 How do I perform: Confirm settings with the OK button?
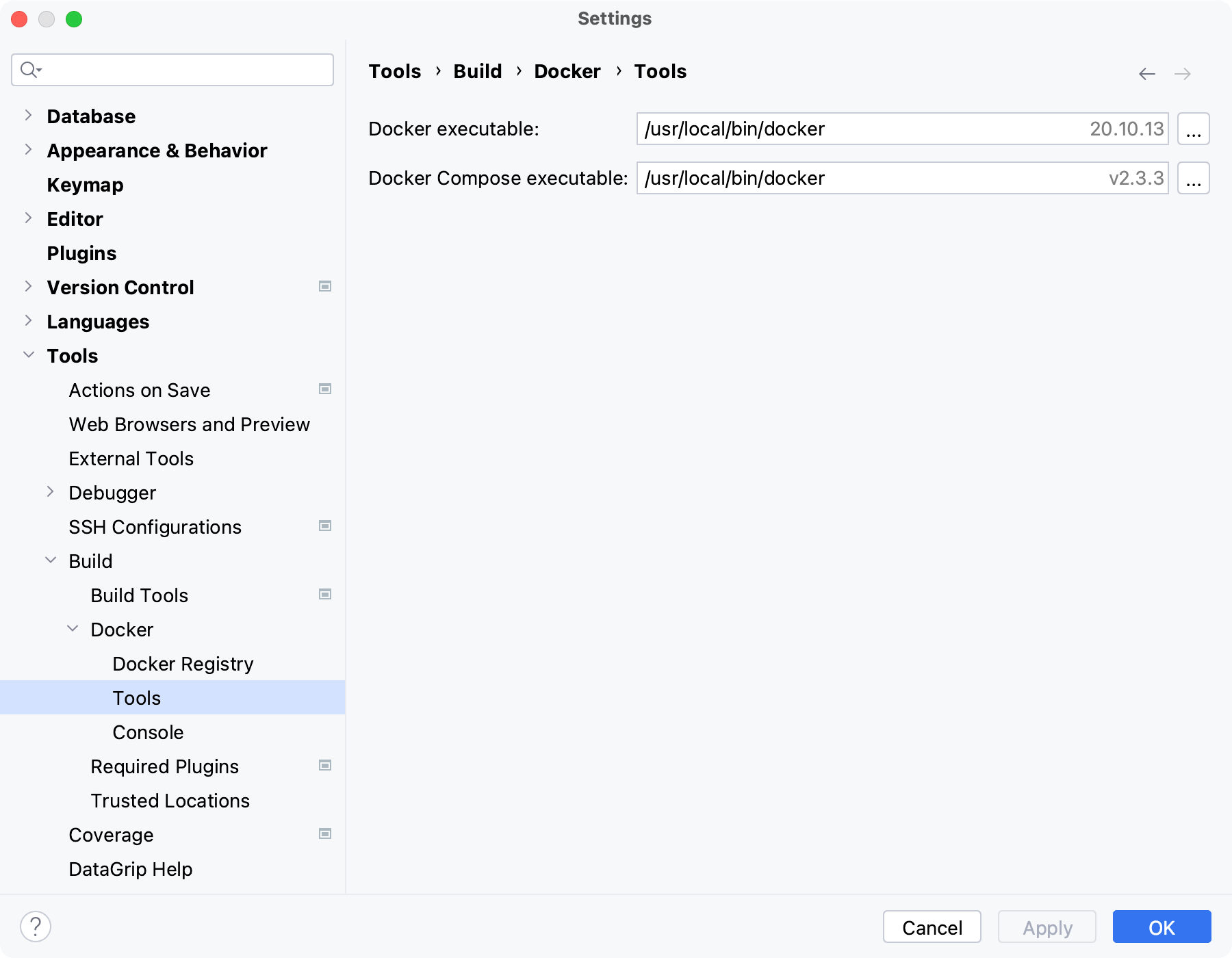coord(1162,927)
